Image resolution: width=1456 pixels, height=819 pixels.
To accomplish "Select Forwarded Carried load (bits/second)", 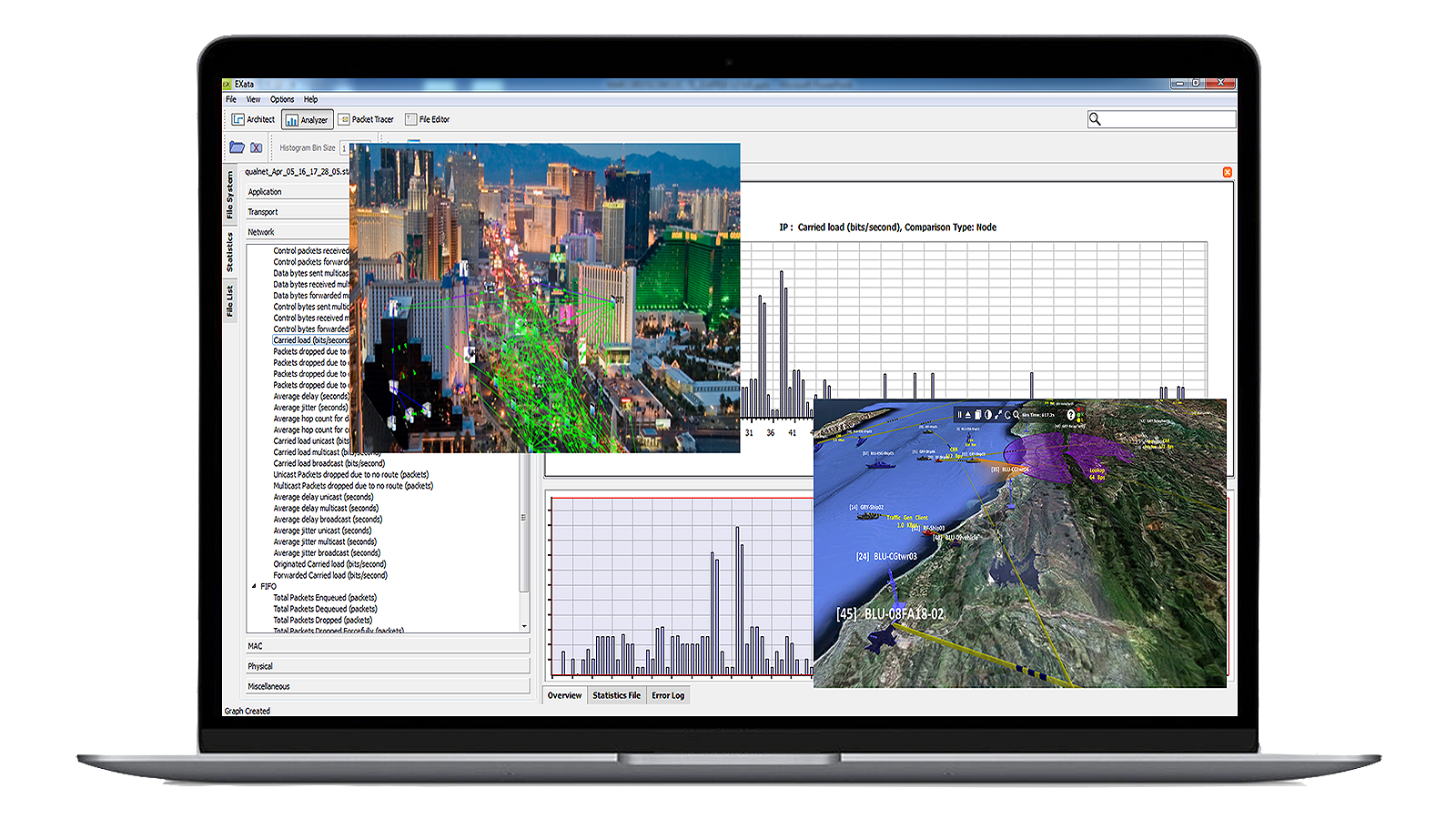I will click(330, 575).
